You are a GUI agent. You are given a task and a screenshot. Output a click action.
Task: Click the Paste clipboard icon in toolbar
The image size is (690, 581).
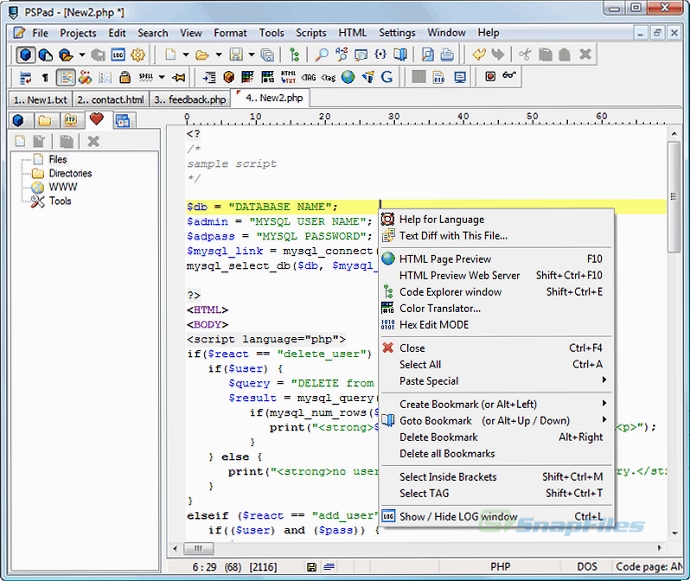click(x=565, y=55)
